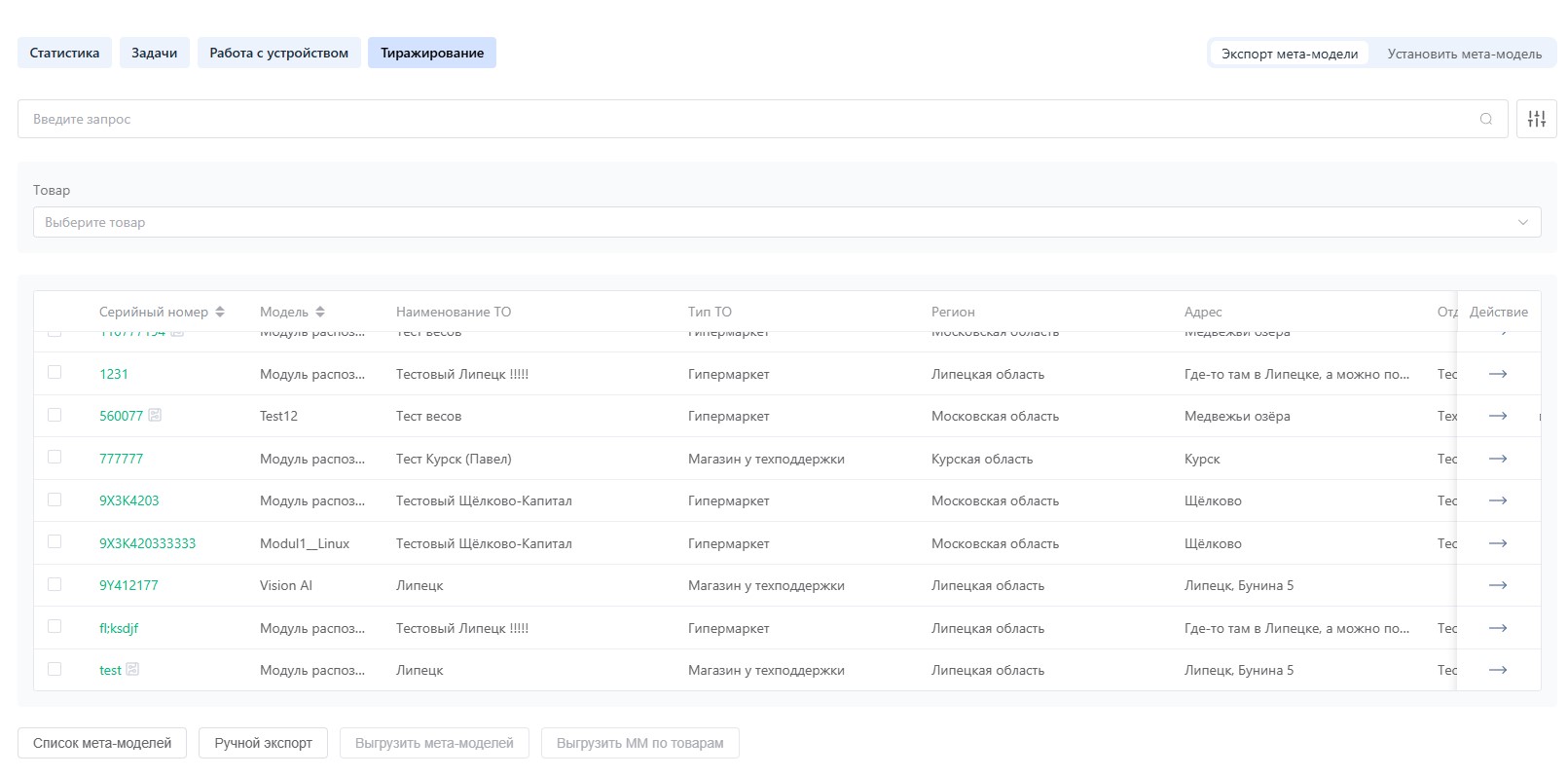This screenshot has width=1568, height=777.
Task: Sort table by Серийный номер column
Action: click(x=220, y=312)
